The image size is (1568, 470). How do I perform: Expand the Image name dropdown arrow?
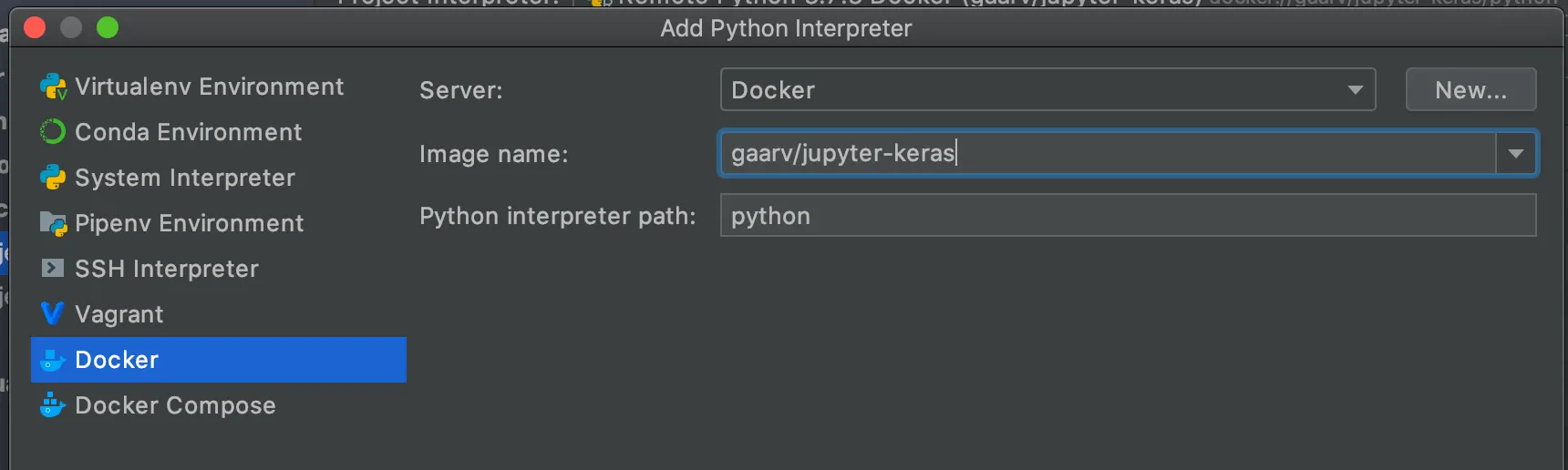click(x=1515, y=154)
